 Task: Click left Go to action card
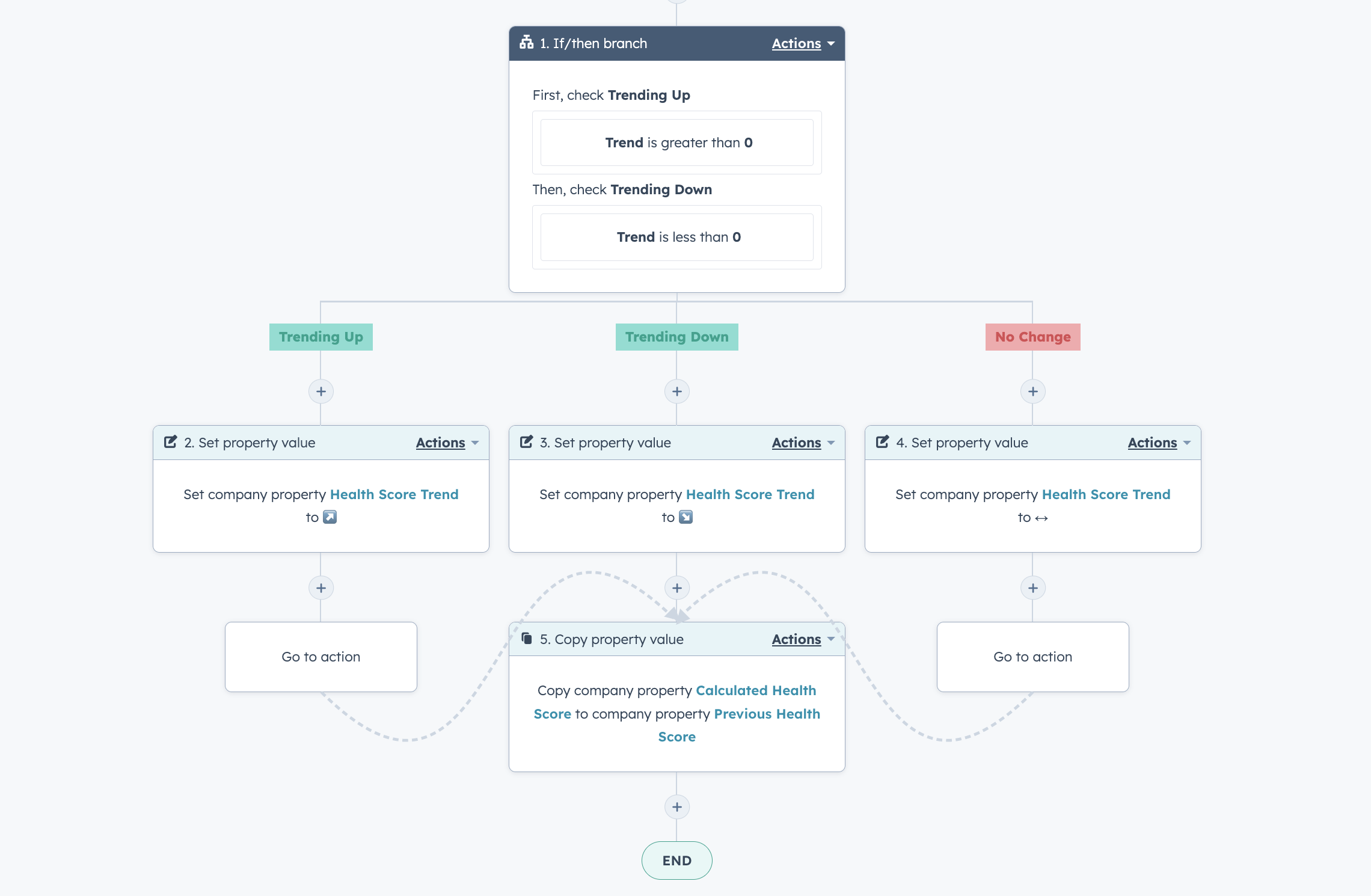[321, 657]
